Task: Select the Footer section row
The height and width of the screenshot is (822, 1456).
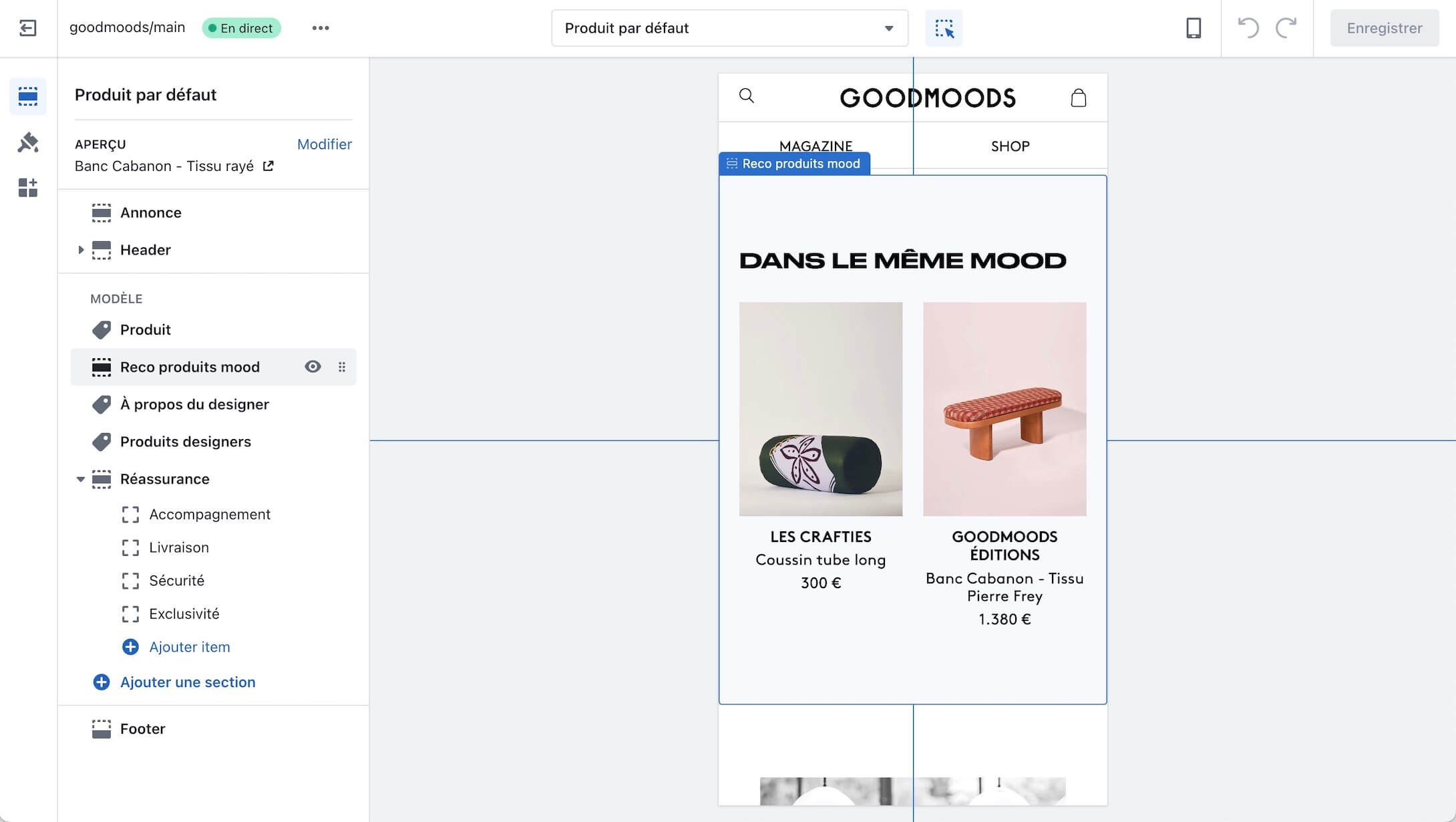Action: point(214,729)
